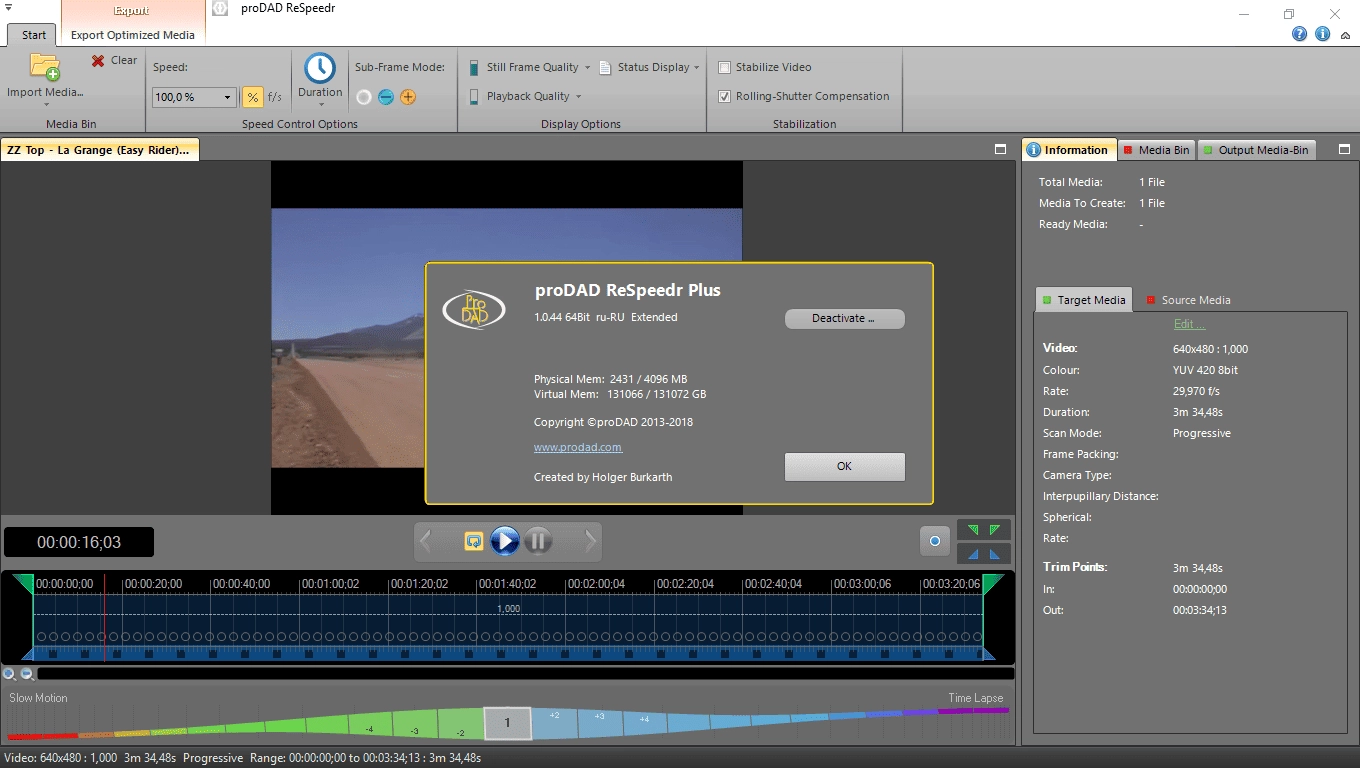The height and width of the screenshot is (768, 1360).
Task: Open Import Media folder icon
Action: [x=45, y=67]
